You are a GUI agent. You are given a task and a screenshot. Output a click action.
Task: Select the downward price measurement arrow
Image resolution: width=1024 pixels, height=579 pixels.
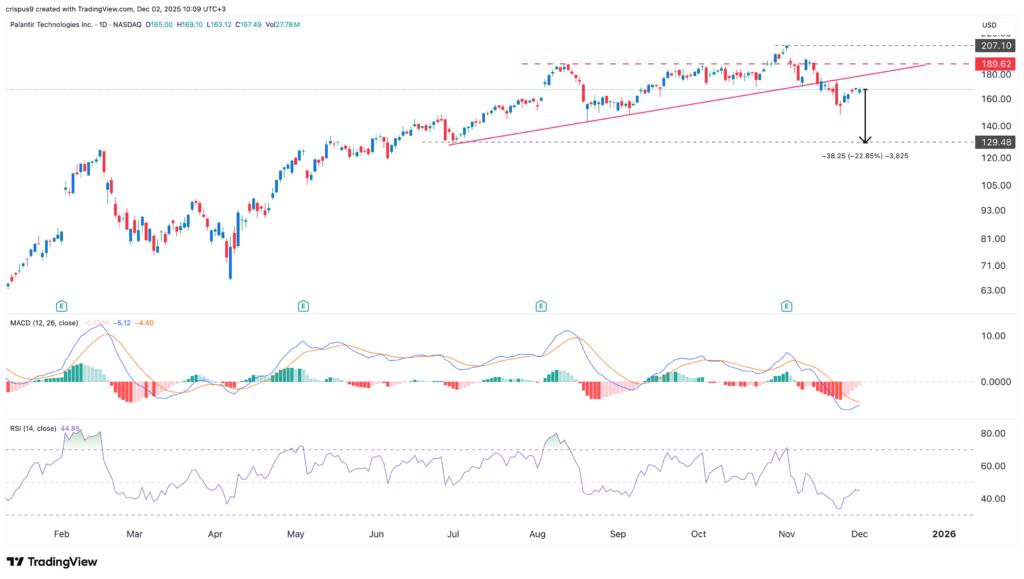865,115
